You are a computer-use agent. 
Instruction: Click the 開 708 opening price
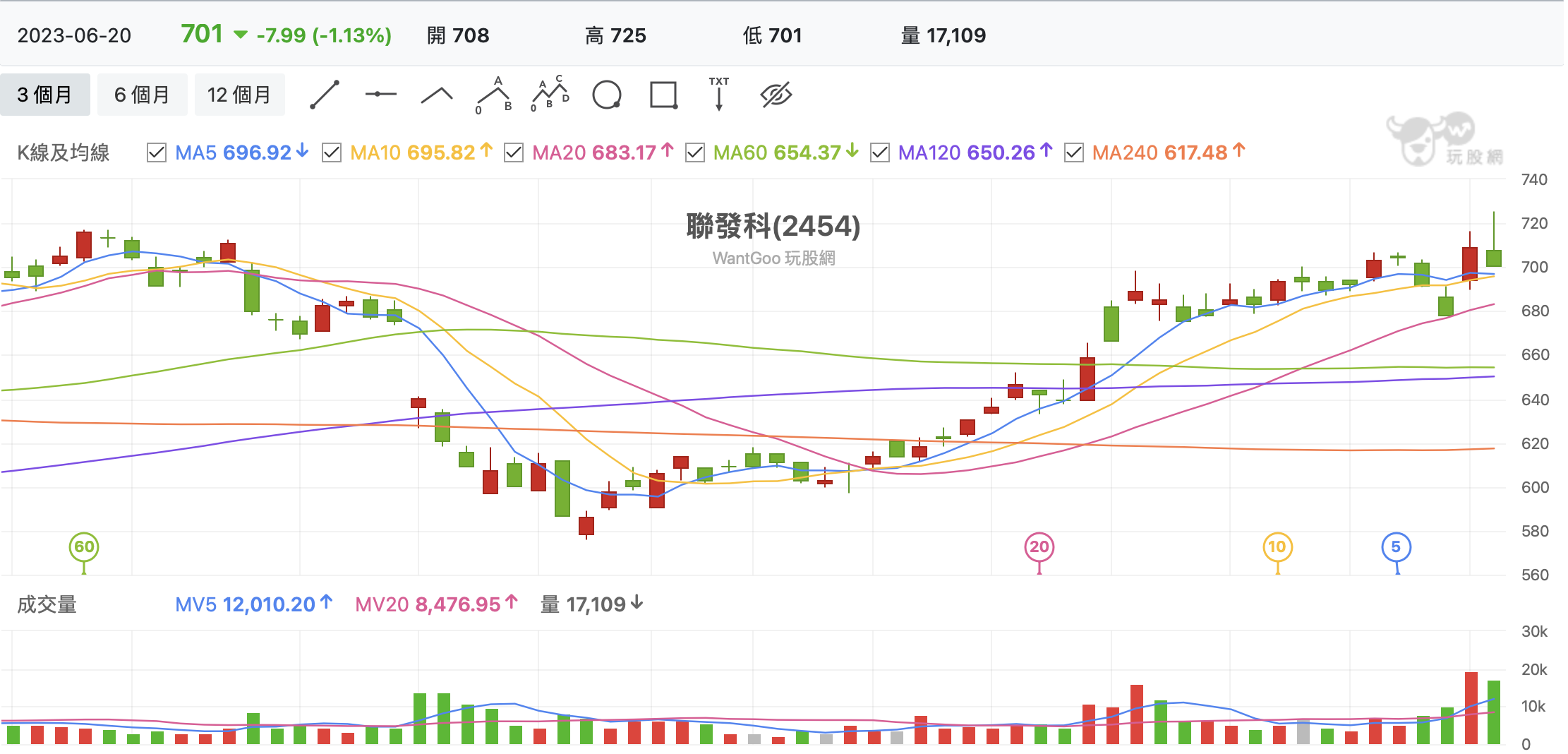458,35
